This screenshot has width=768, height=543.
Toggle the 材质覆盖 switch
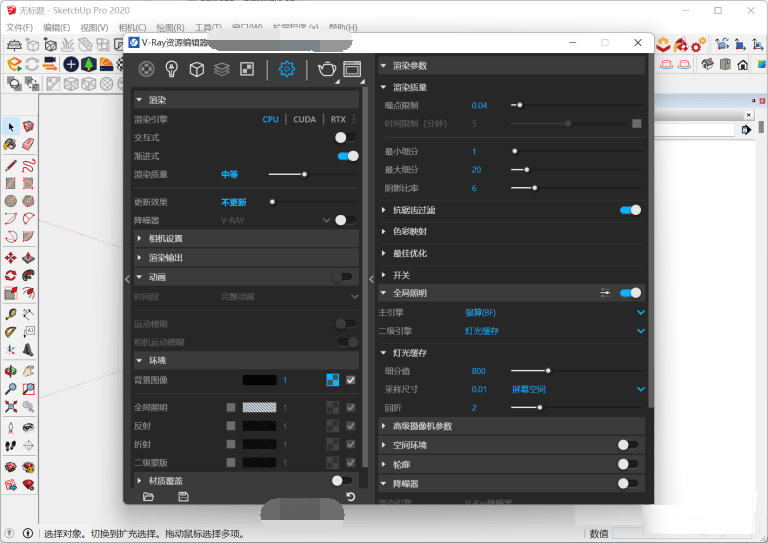pyautogui.click(x=342, y=481)
